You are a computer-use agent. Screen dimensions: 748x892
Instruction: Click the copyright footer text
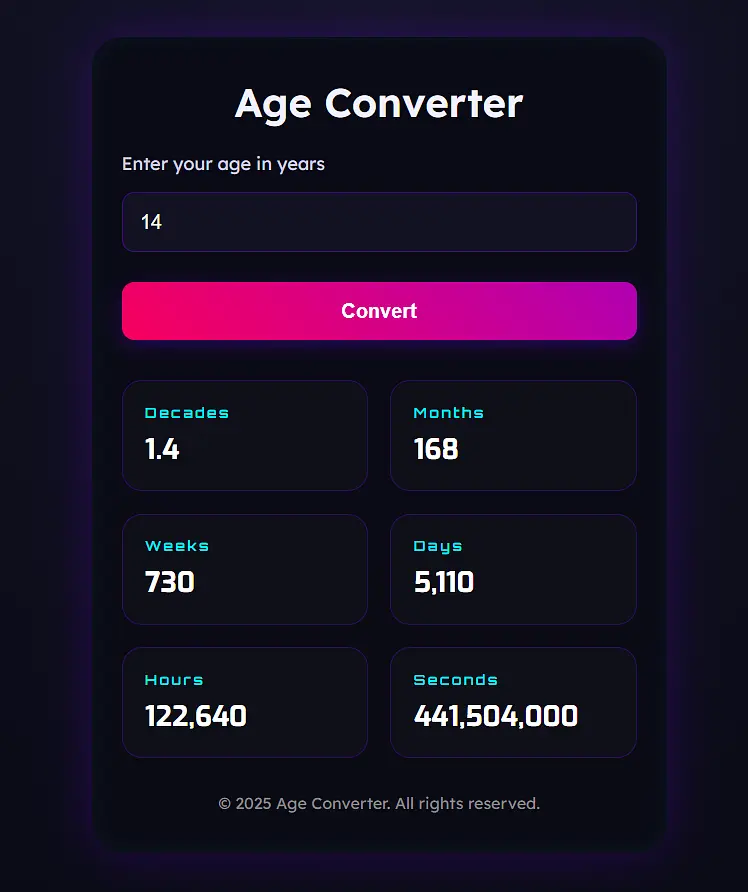(379, 803)
